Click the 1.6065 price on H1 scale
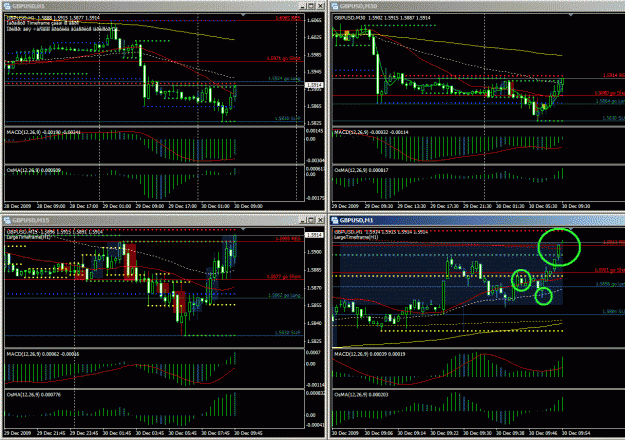The height and width of the screenshot is (440, 625). [314, 20]
